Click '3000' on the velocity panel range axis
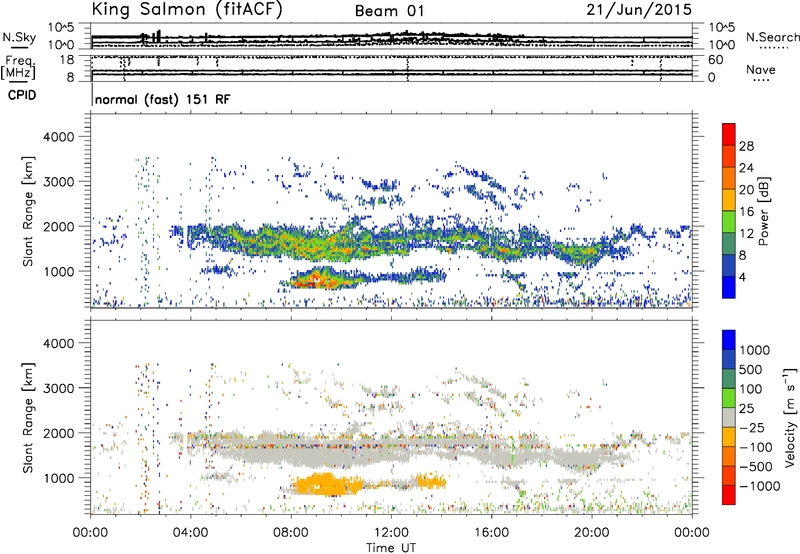The width and height of the screenshot is (800, 554). click(59, 388)
